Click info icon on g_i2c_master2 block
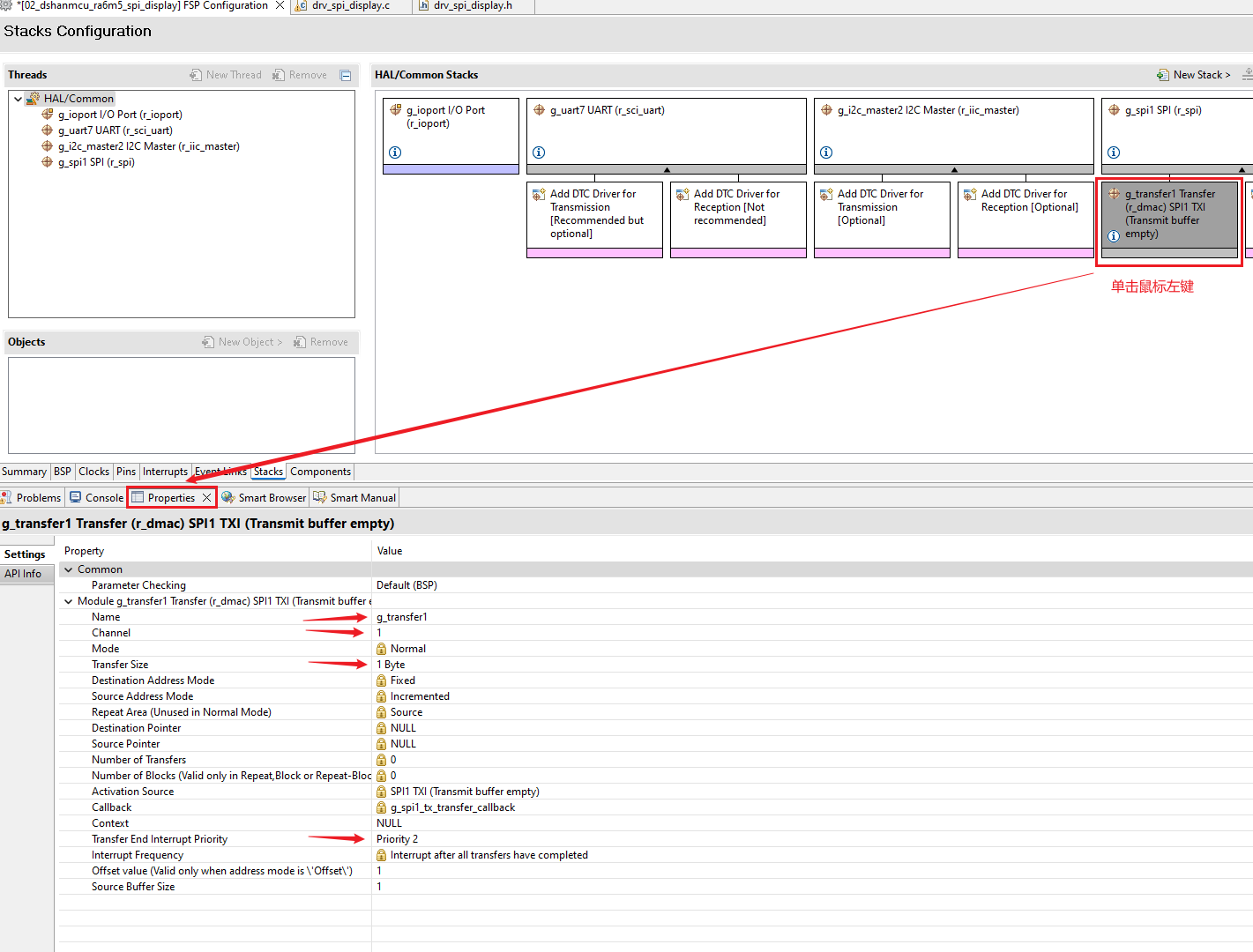The image size is (1253, 952). [826, 152]
